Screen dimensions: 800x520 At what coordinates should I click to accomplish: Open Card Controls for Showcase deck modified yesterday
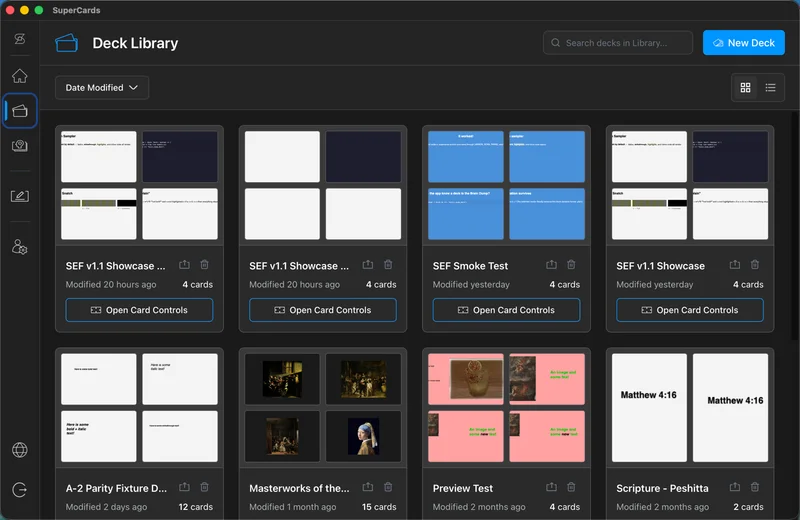690,310
